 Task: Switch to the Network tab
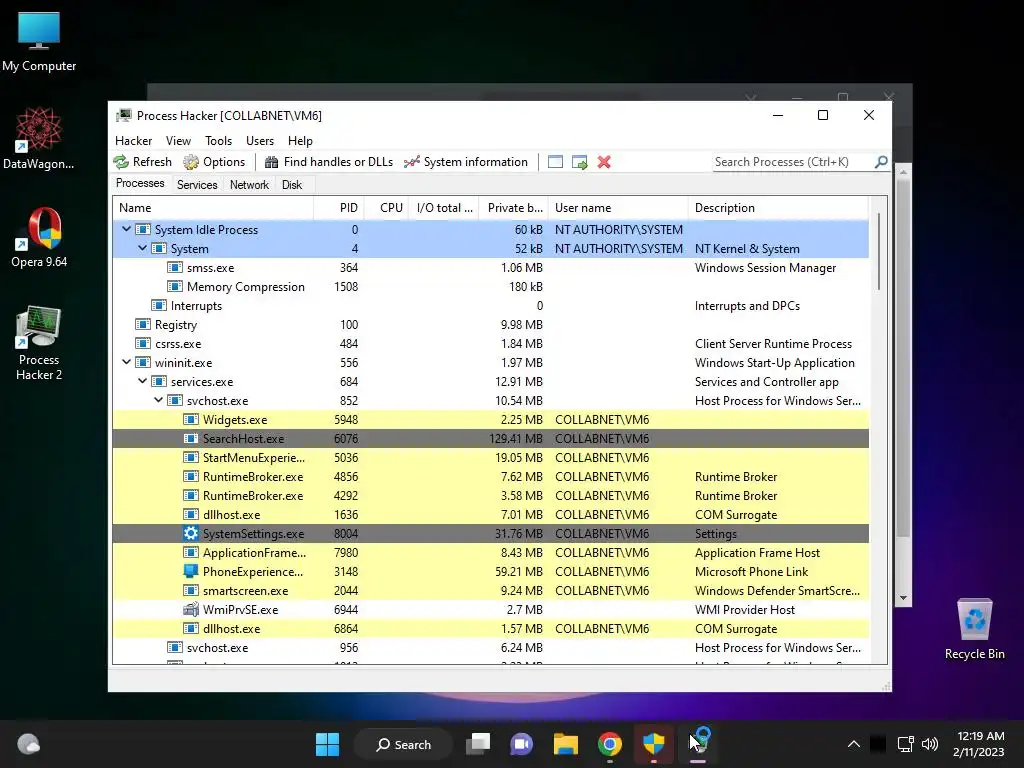pos(249,185)
